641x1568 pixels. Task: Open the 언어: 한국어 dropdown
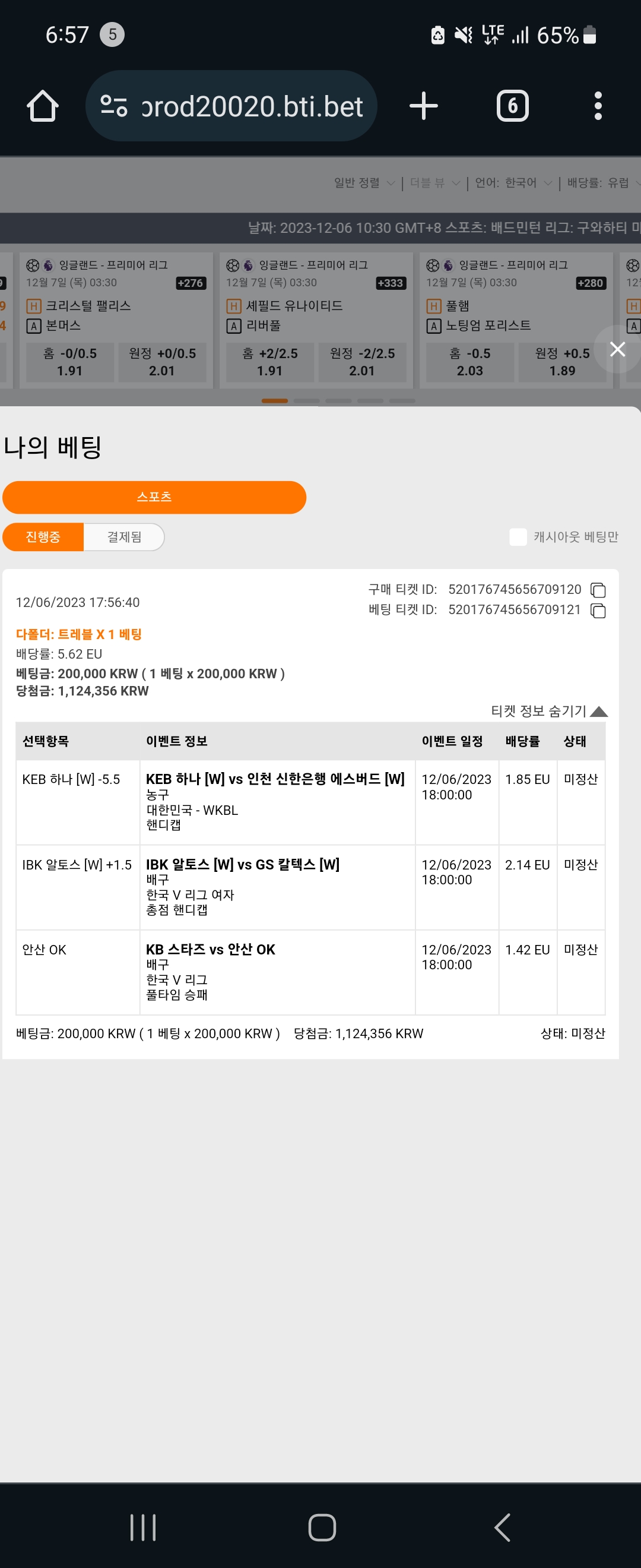tap(513, 182)
